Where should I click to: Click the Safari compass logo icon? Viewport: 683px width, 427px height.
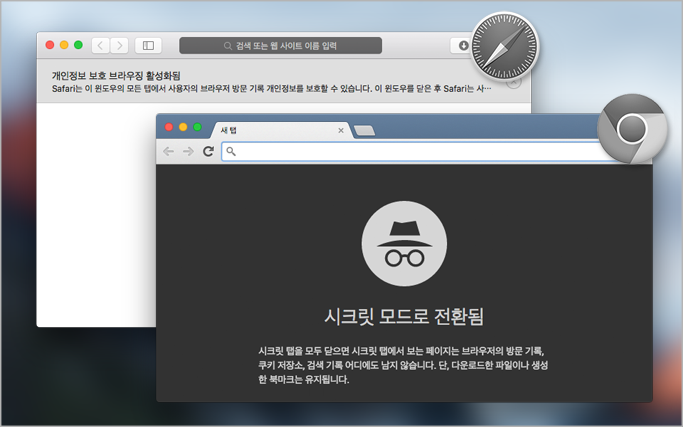pyautogui.click(x=504, y=46)
